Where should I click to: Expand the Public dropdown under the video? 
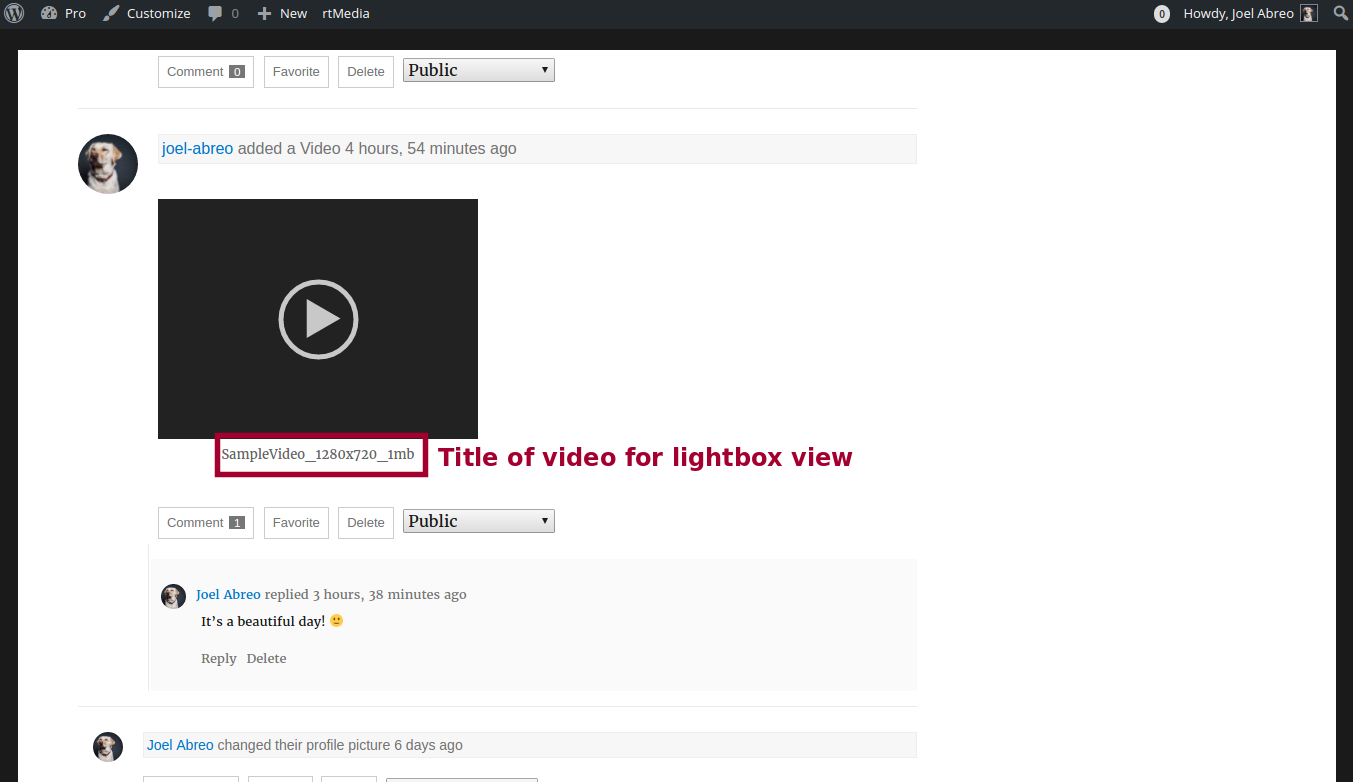click(x=478, y=521)
